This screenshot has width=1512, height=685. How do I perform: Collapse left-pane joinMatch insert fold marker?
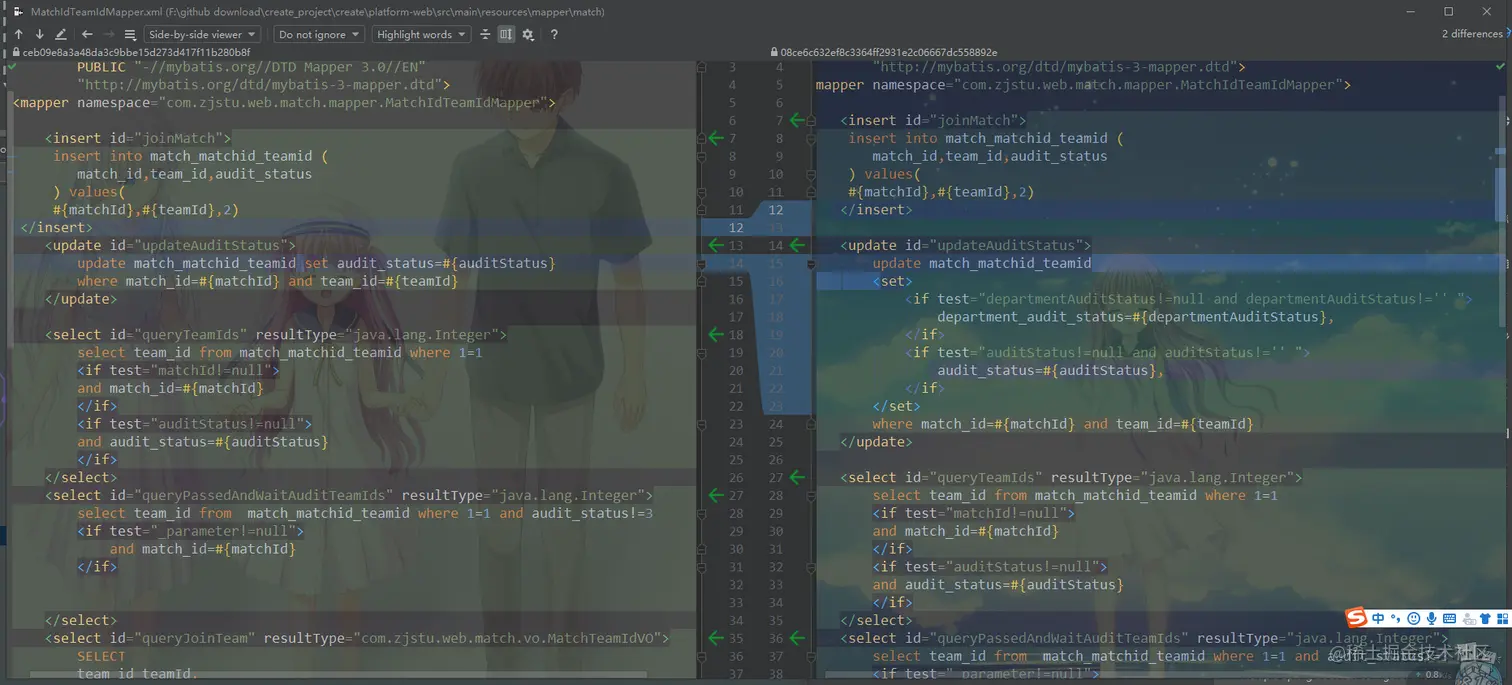(x=701, y=138)
